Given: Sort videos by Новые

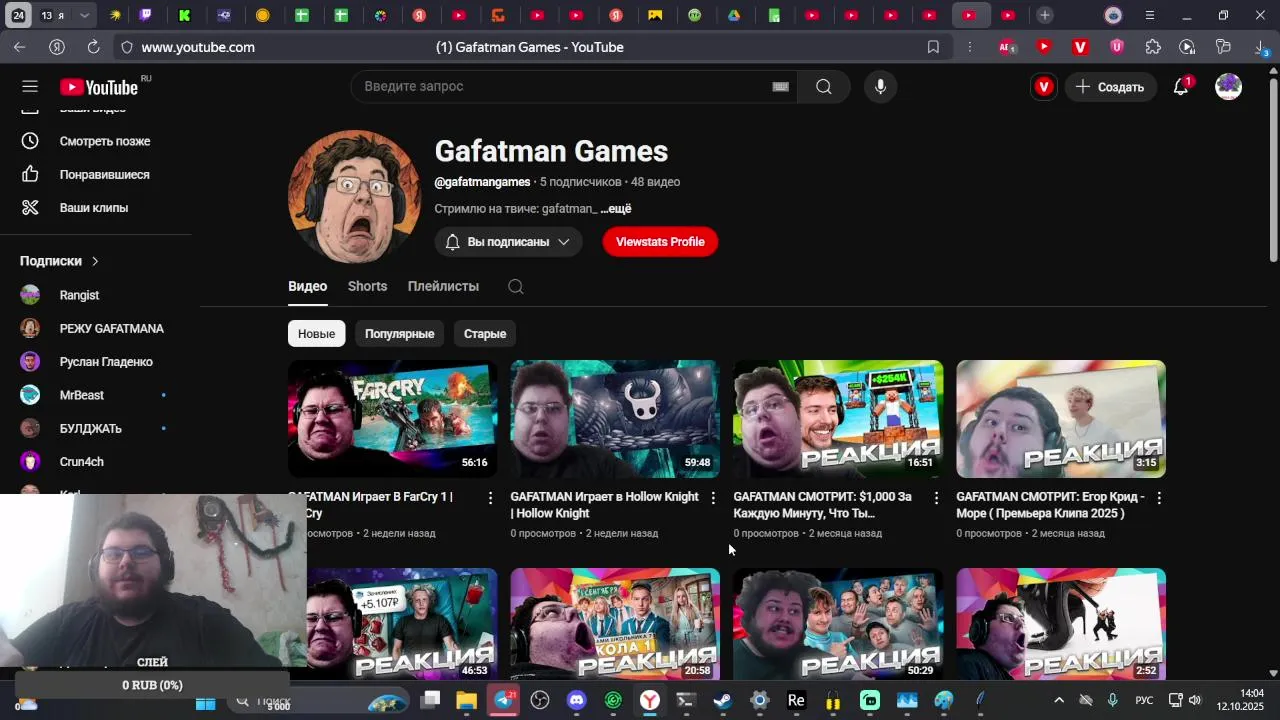Looking at the screenshot, I should coord(316,334).
